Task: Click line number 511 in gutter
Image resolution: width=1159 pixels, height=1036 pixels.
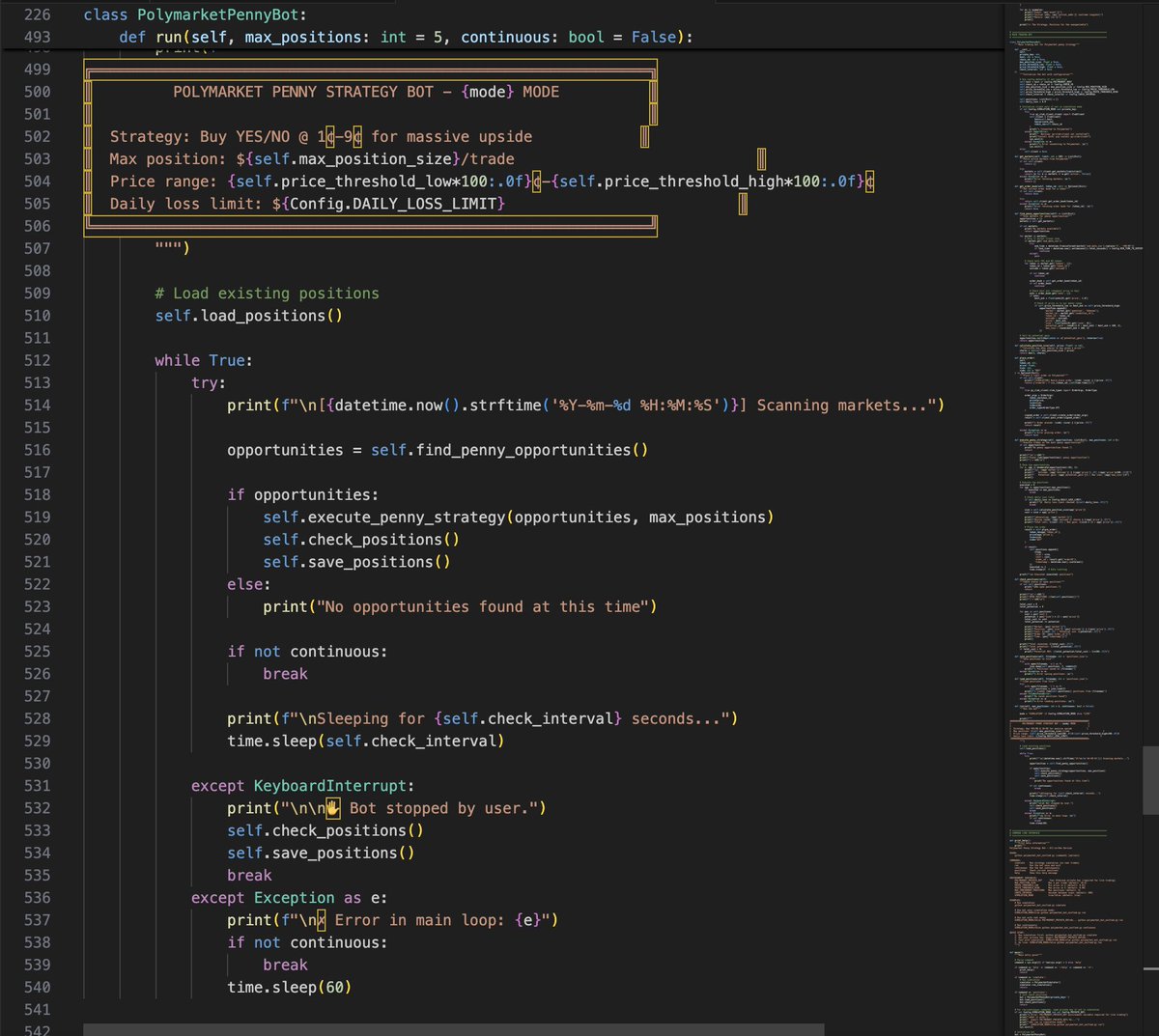Action: pos(38,338)
